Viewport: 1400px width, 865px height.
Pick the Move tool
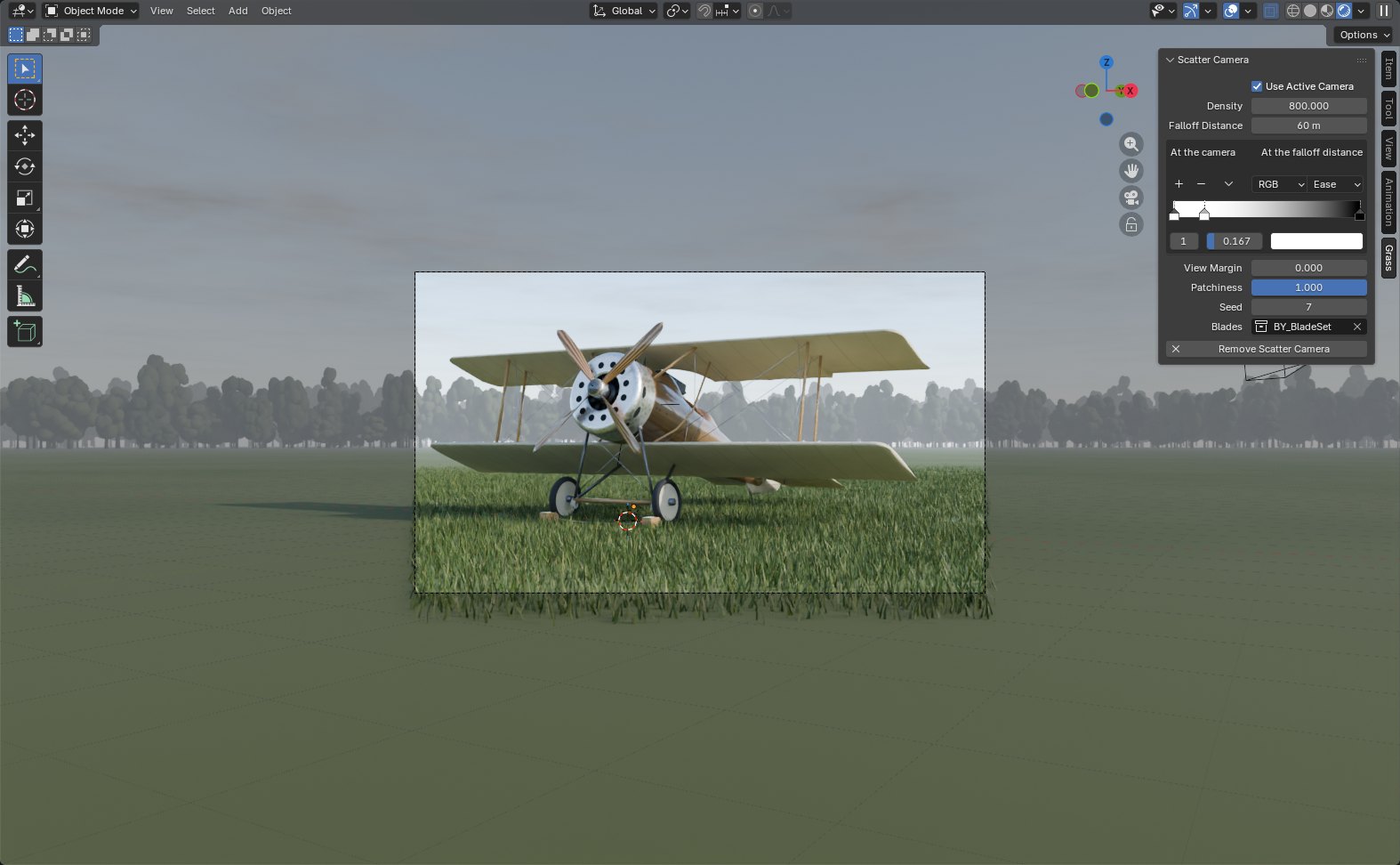pos(25,135)
